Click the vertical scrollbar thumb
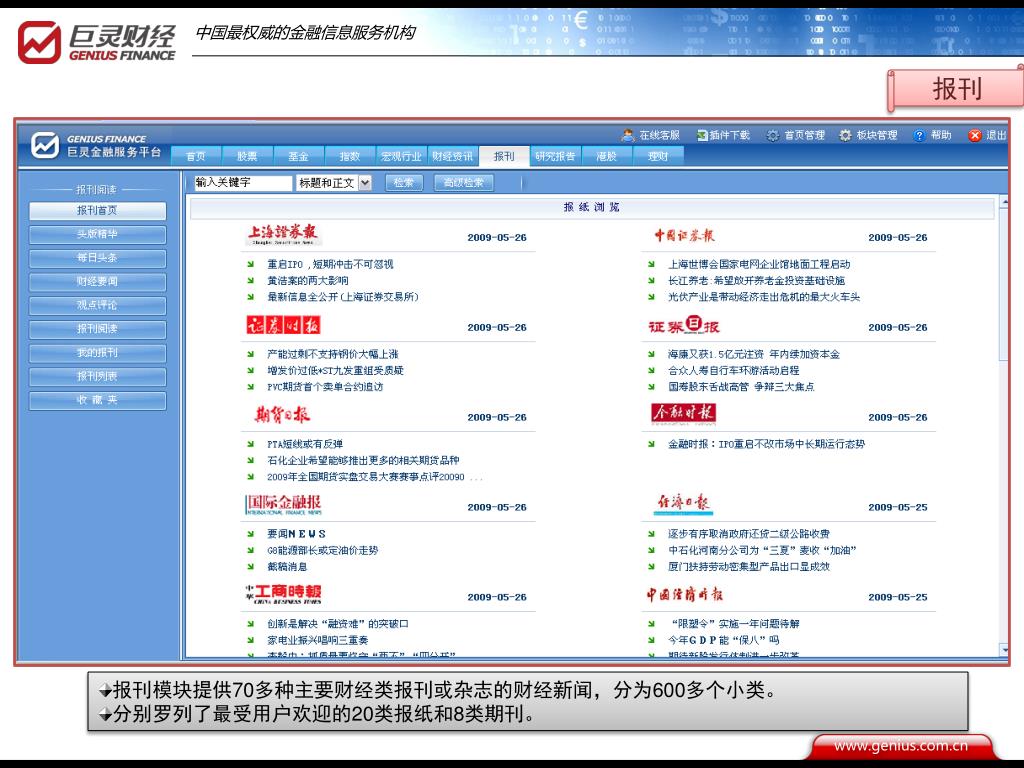 tap(1004, 284)
